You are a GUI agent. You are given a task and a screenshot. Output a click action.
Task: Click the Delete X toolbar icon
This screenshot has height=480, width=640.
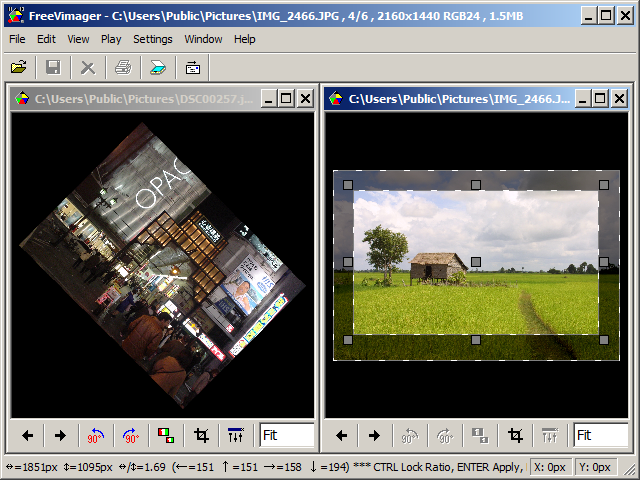pos(88,67)
